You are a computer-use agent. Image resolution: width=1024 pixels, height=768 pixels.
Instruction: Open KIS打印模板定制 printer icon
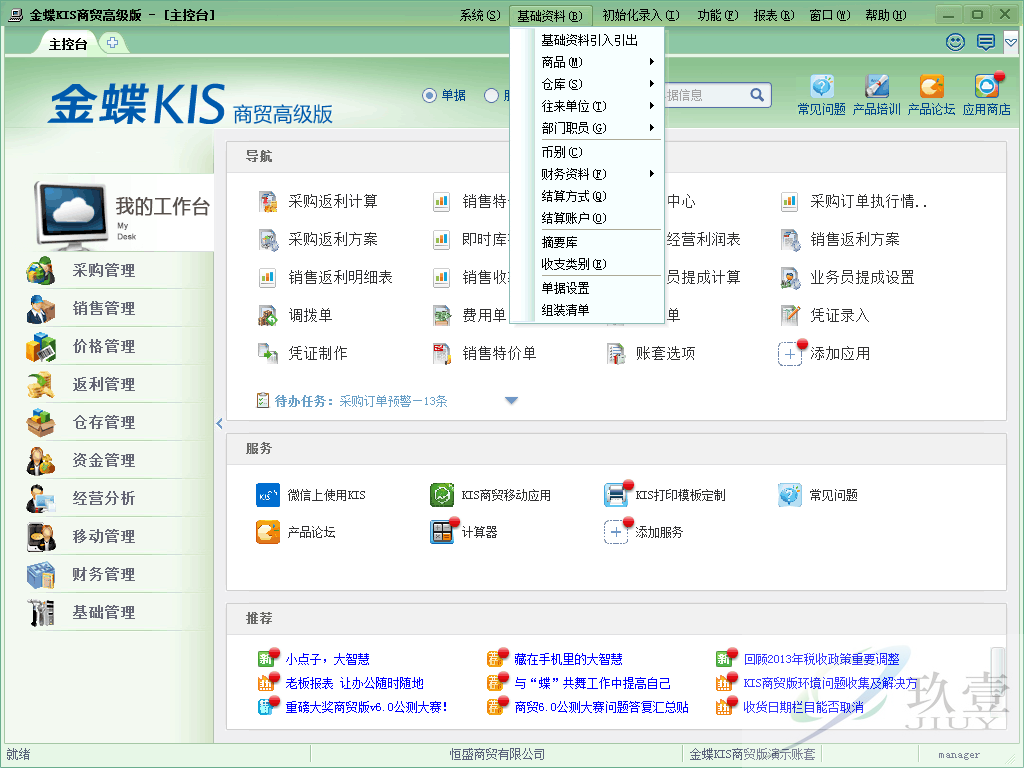616,495
